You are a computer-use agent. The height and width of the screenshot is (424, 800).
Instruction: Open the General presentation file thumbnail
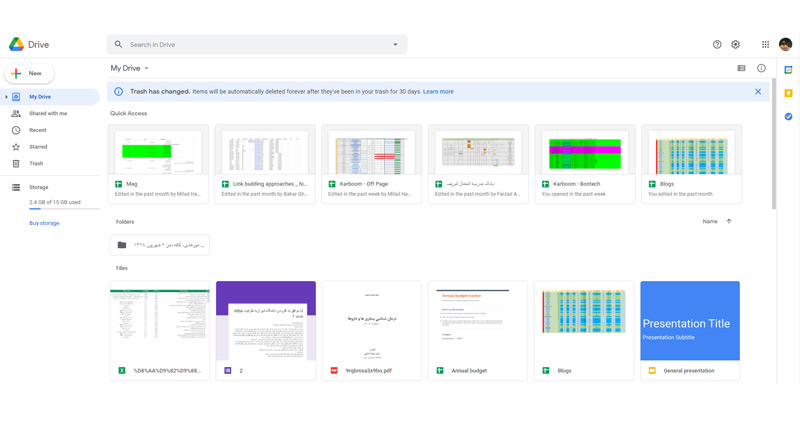(690, 321)
